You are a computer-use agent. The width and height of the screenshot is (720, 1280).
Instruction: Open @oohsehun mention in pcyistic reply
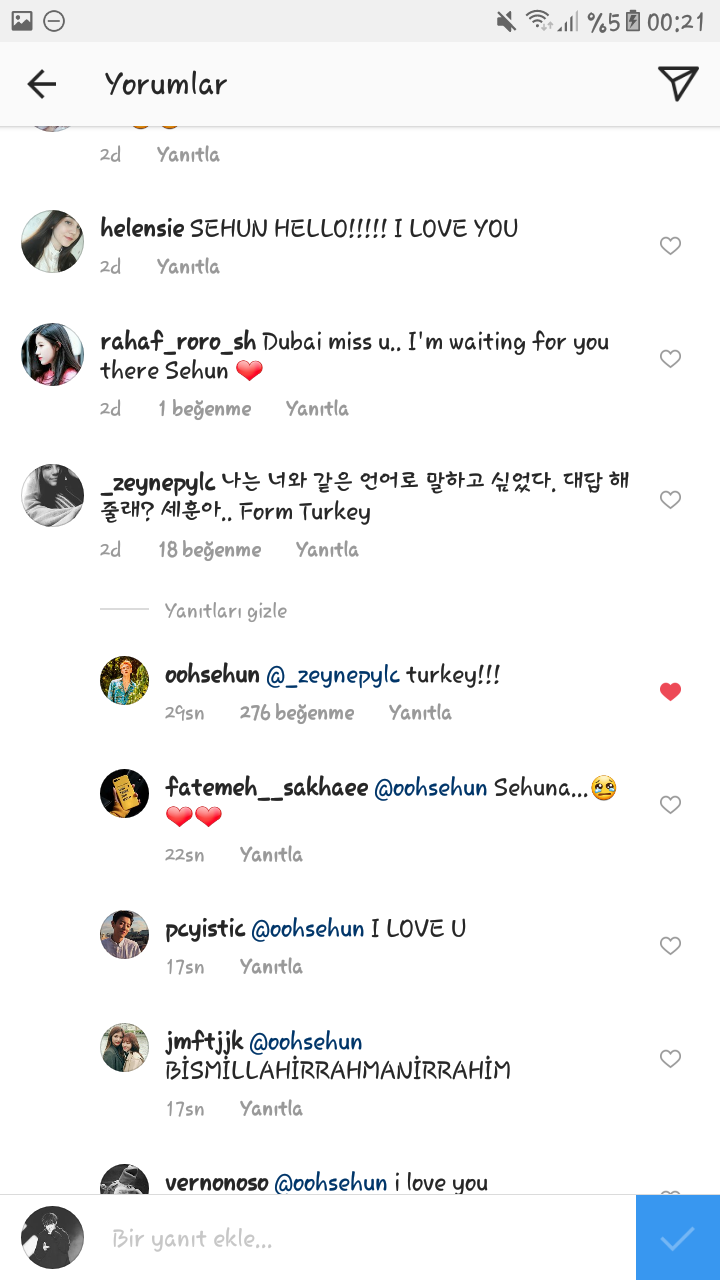(x=307, y=929)
